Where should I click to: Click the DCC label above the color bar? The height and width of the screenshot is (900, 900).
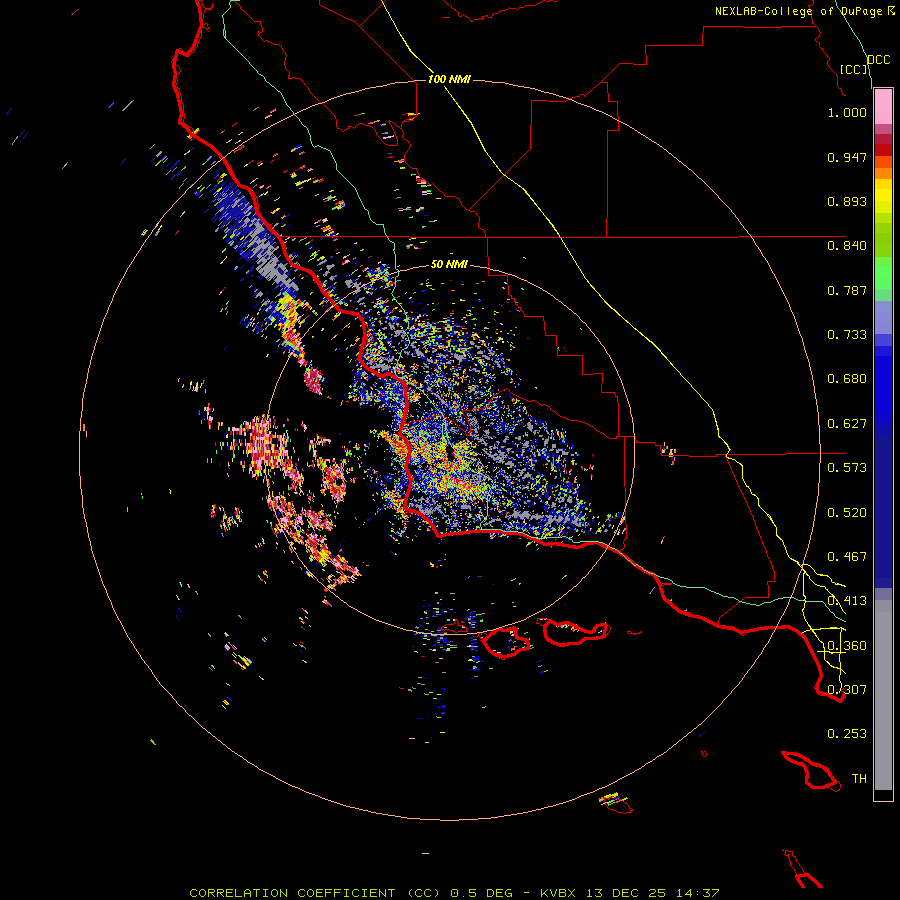[x=878, y=60]
